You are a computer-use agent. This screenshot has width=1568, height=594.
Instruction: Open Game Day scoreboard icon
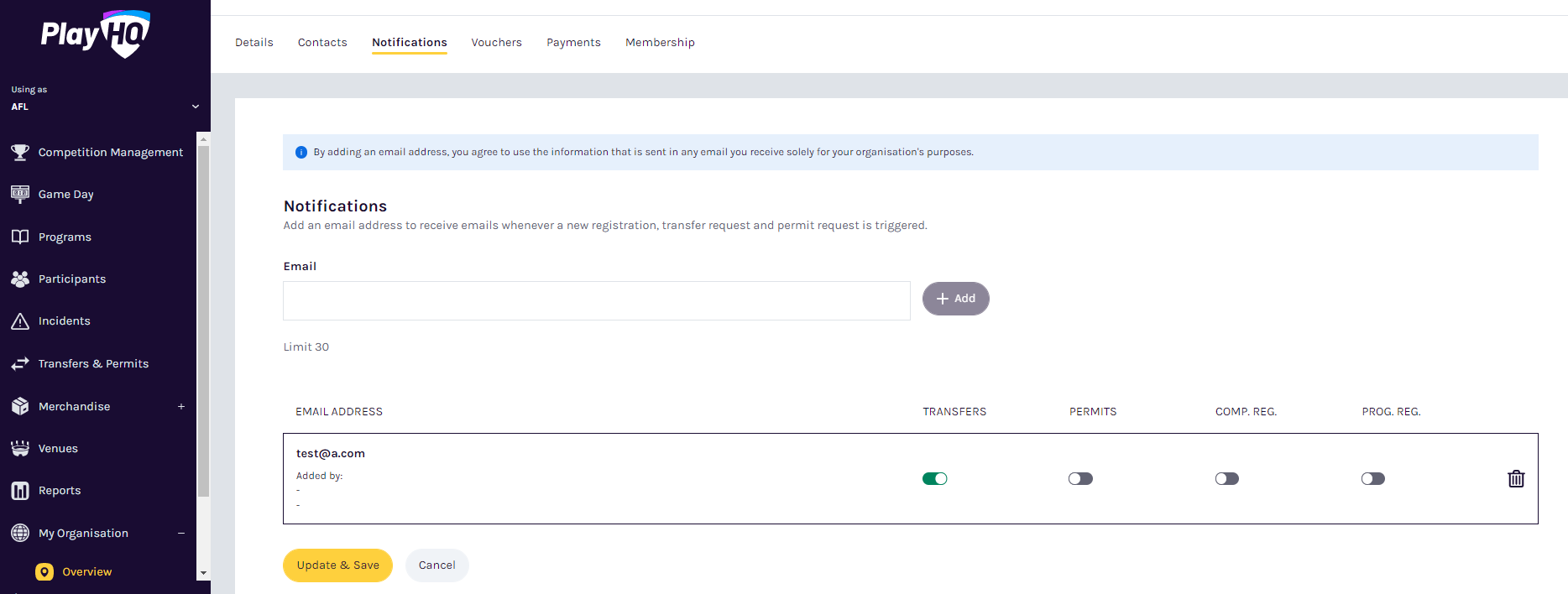pyautogui.click(x=20, y=194)
